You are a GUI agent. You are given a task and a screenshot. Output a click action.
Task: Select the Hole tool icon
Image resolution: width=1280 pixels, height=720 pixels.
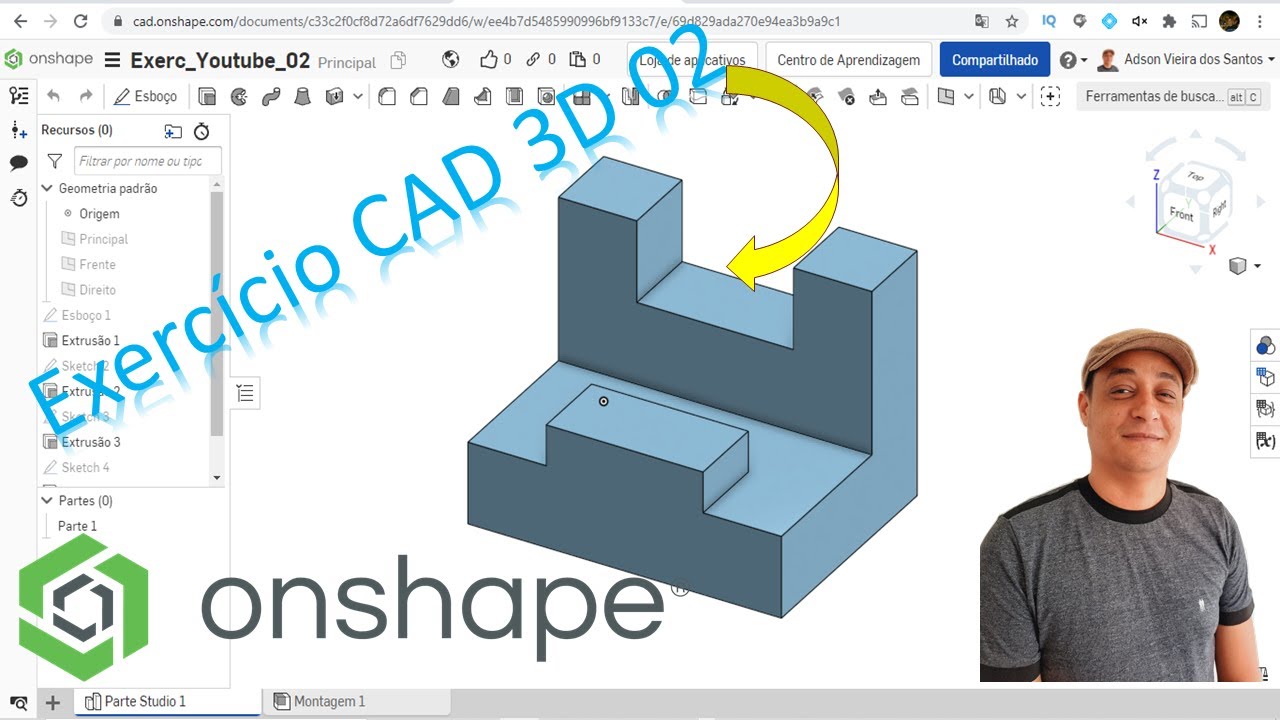click(x=546, y=96)
